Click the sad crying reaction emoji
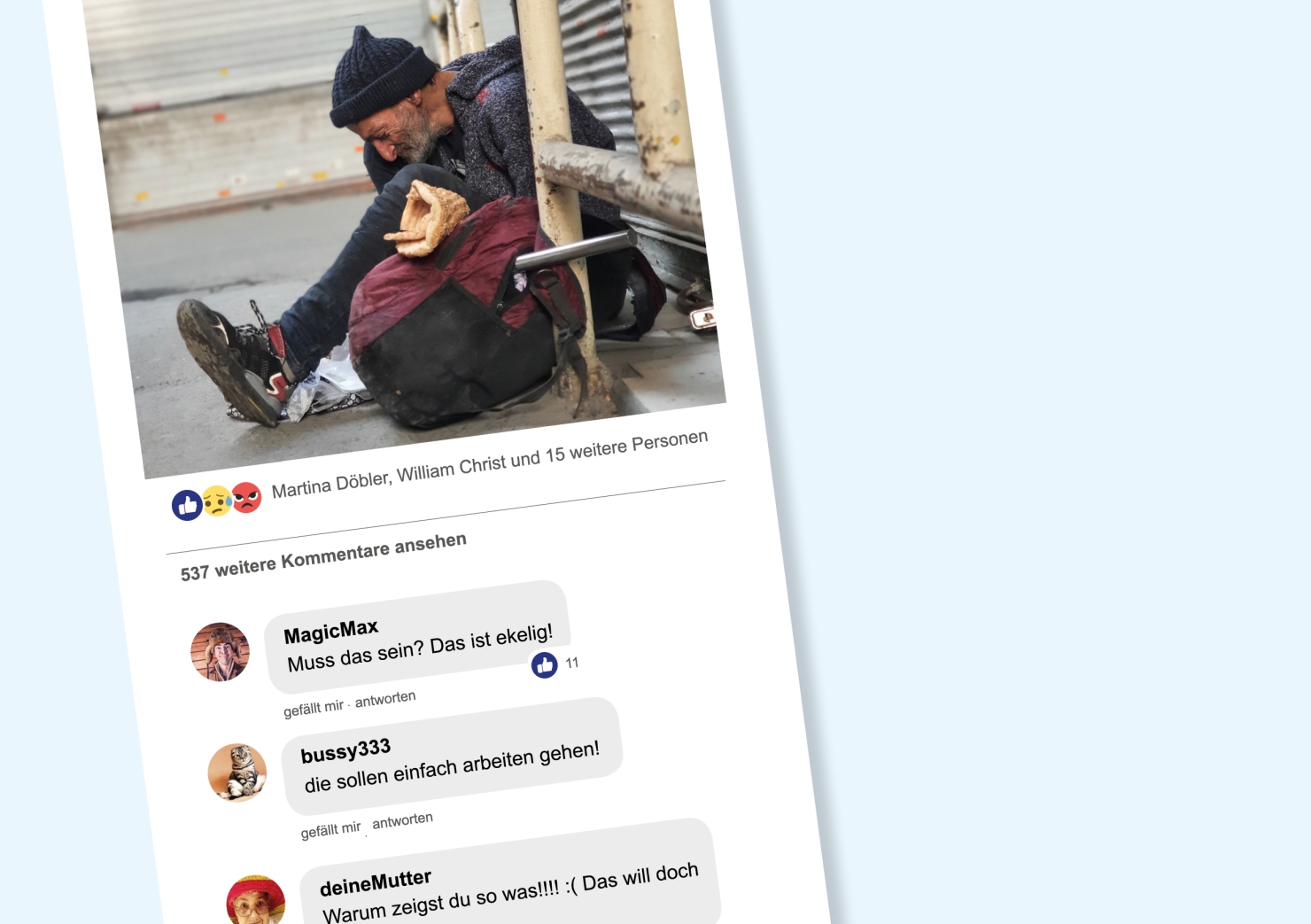Image resolution: width=1311 pixels, height=924 pixels. click(217, 501)
